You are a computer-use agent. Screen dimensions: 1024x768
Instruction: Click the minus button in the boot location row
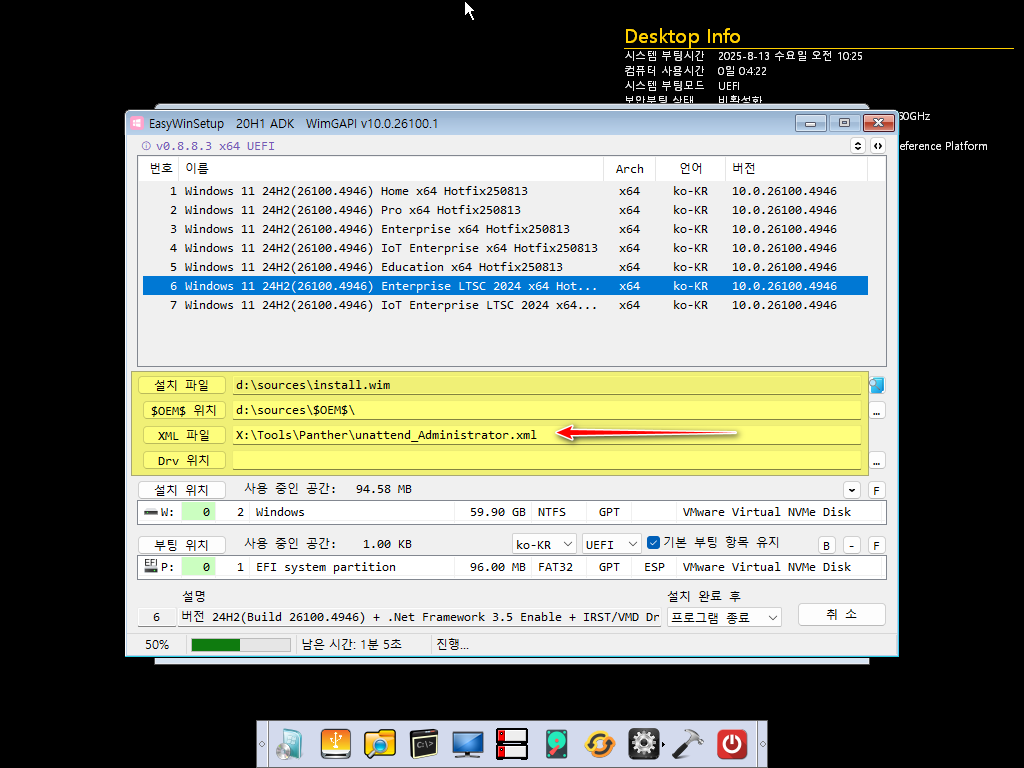tap(852, 545)
